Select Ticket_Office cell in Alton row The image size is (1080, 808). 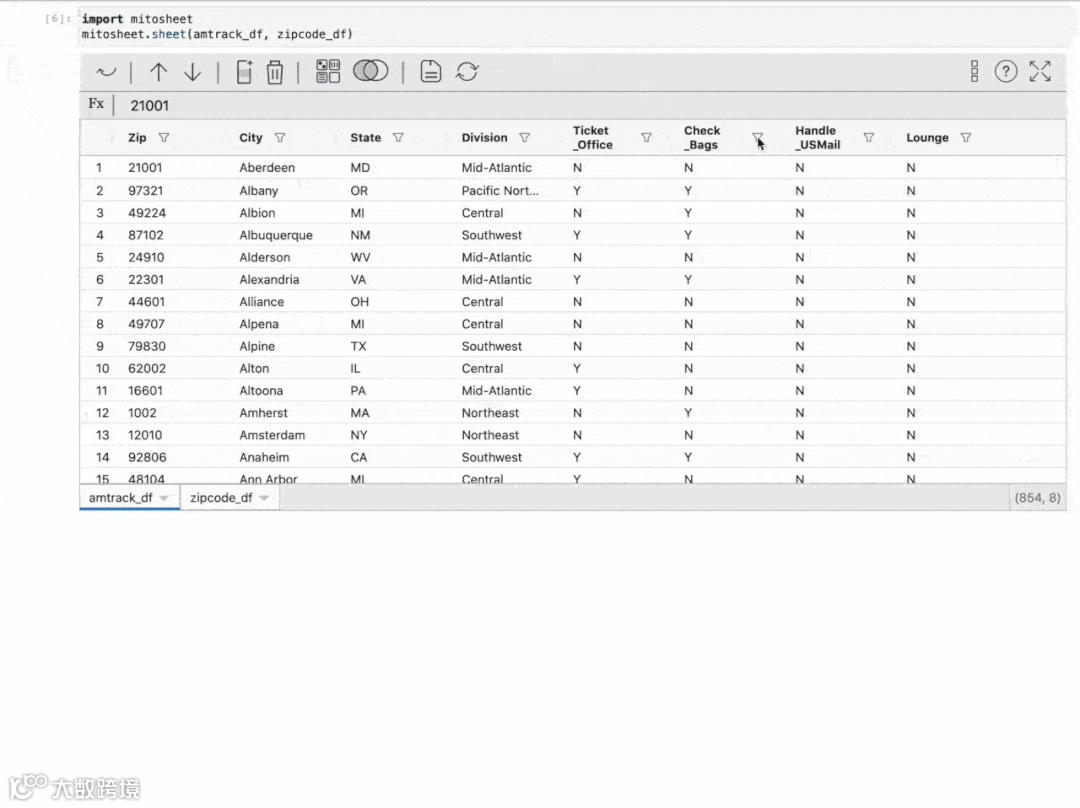(577, 369)
